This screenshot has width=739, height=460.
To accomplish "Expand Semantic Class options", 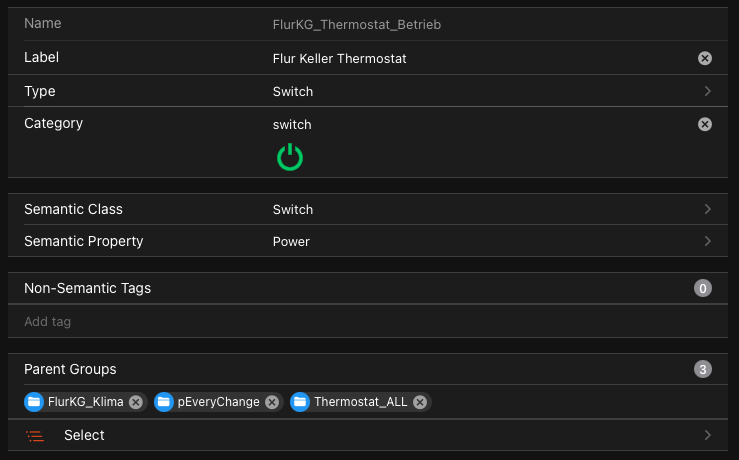I will [707, 209].
